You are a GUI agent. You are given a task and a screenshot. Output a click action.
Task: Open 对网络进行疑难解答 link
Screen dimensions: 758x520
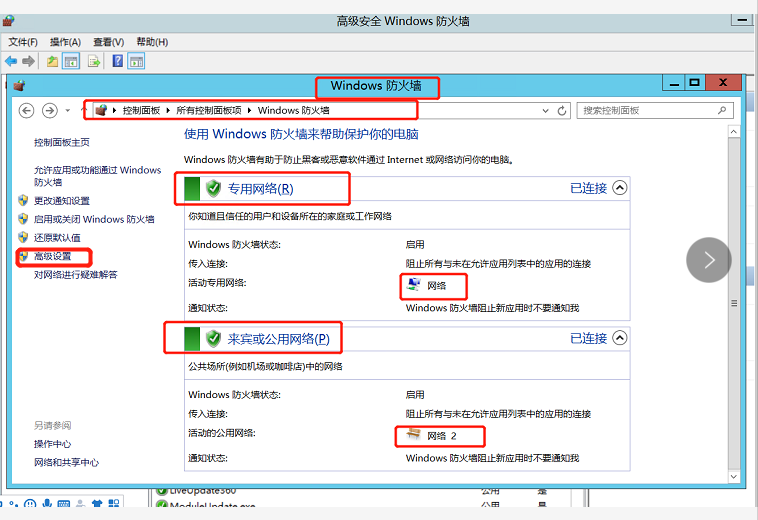75,274
